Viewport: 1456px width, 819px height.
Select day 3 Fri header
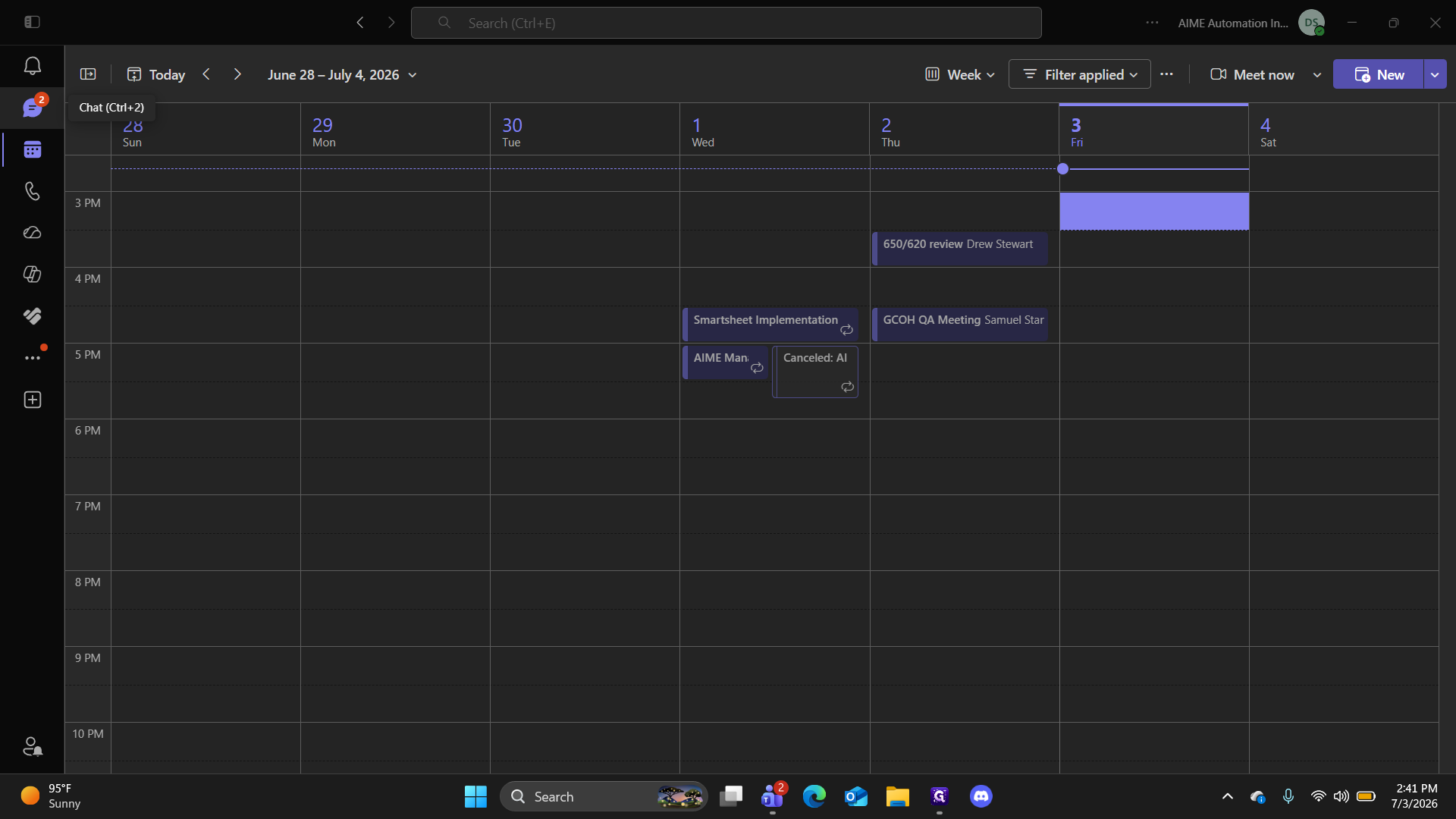pyautogui.click(x=1153, y=130)
